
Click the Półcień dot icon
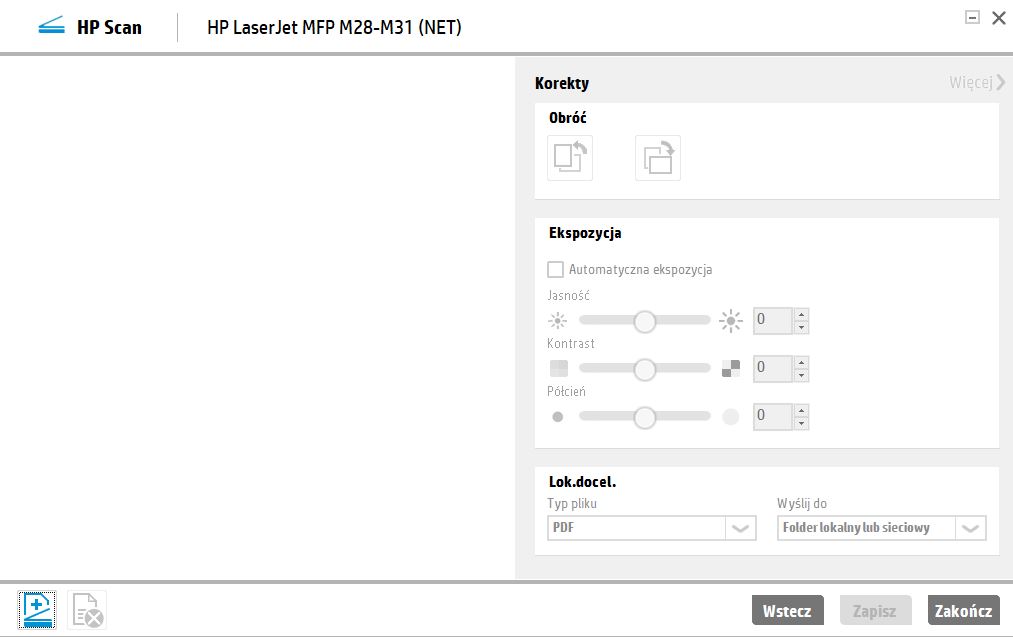[558, 416]
